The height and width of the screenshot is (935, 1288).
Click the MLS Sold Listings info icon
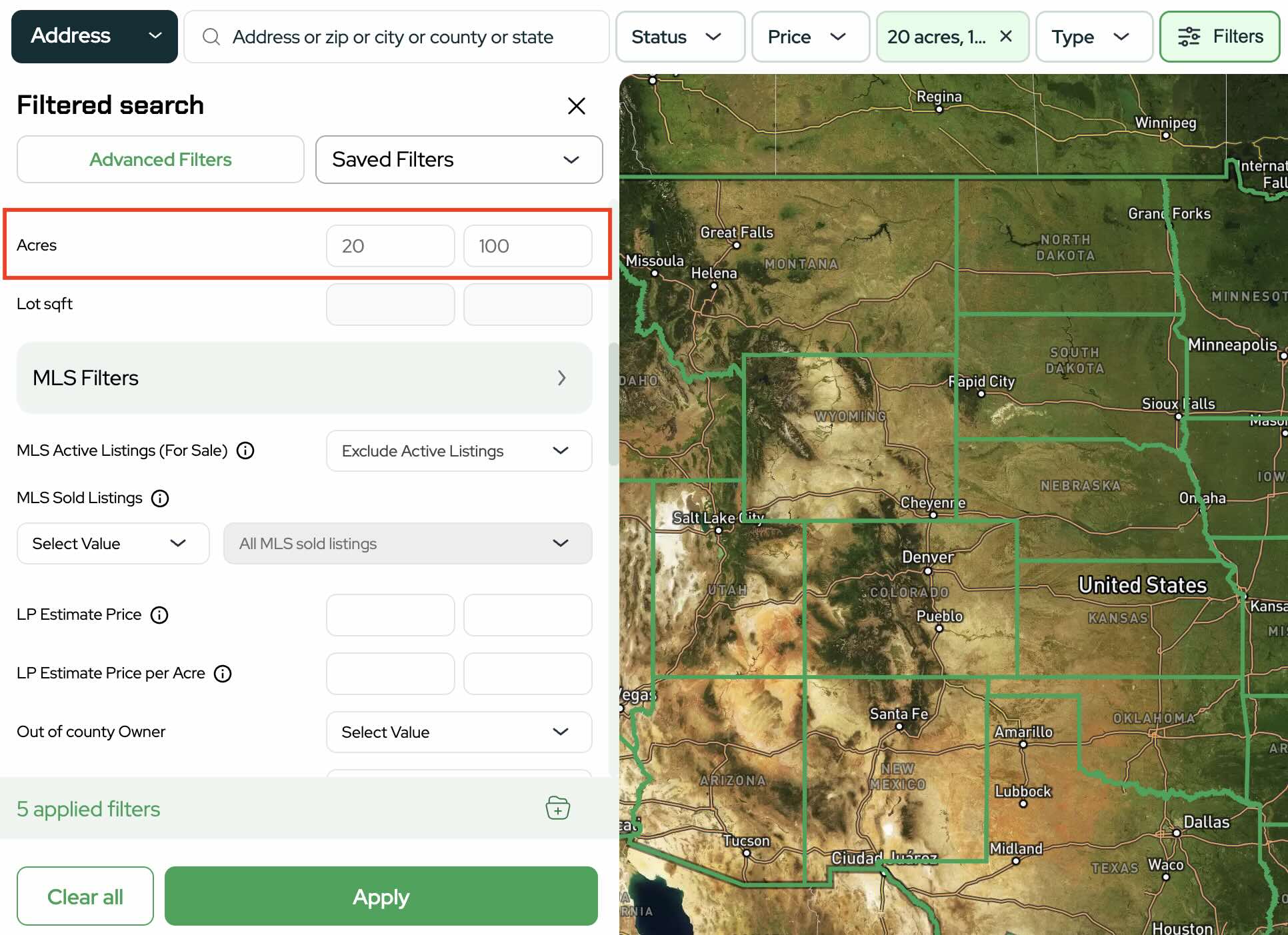point(160,498)
